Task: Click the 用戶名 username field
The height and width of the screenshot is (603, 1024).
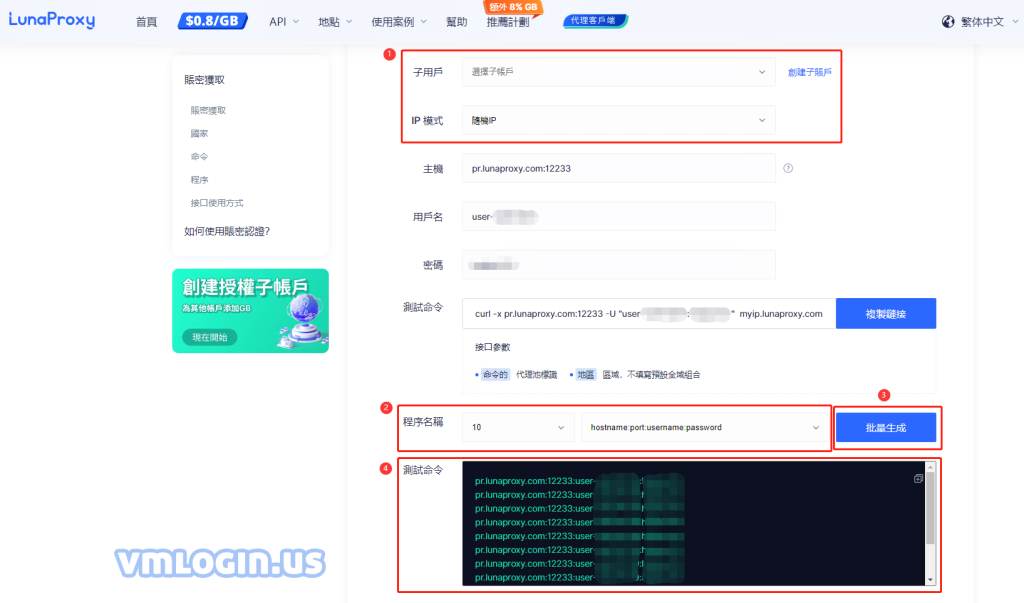Action: coord(618,217)
